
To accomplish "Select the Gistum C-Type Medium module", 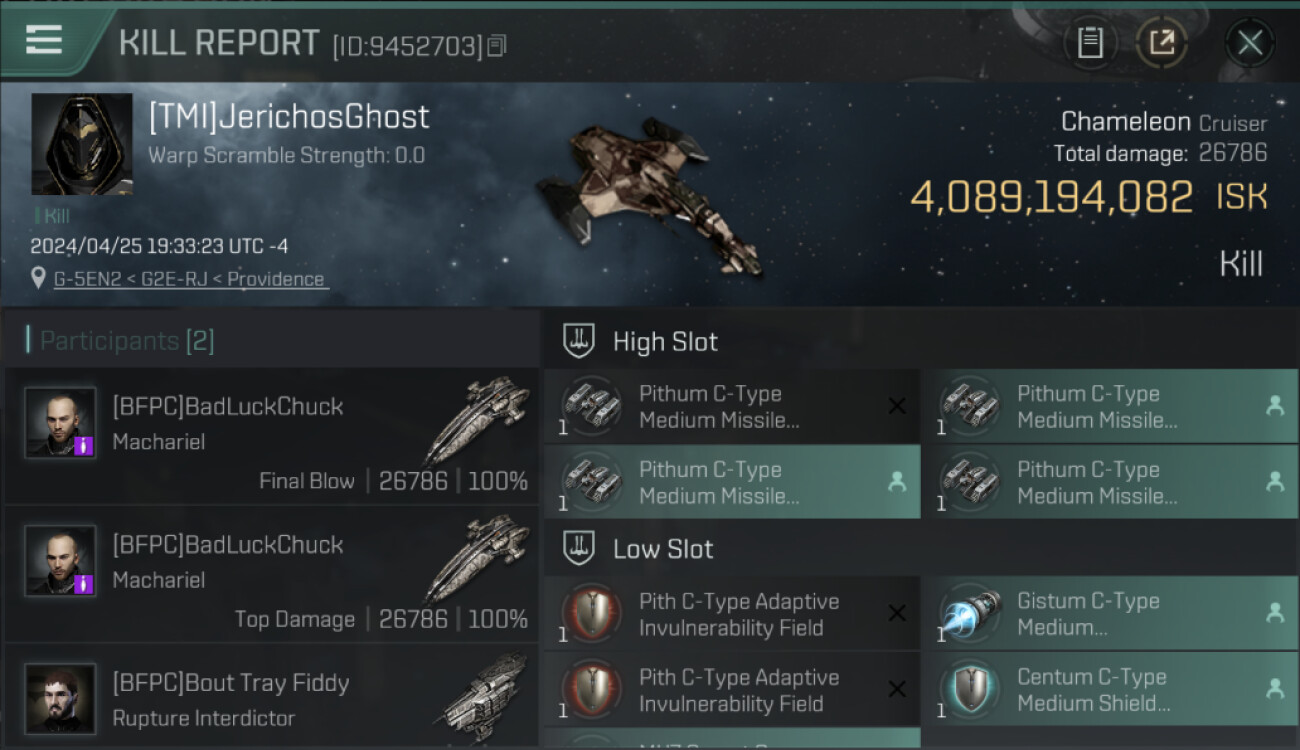I will click(x=1110, y=614).
